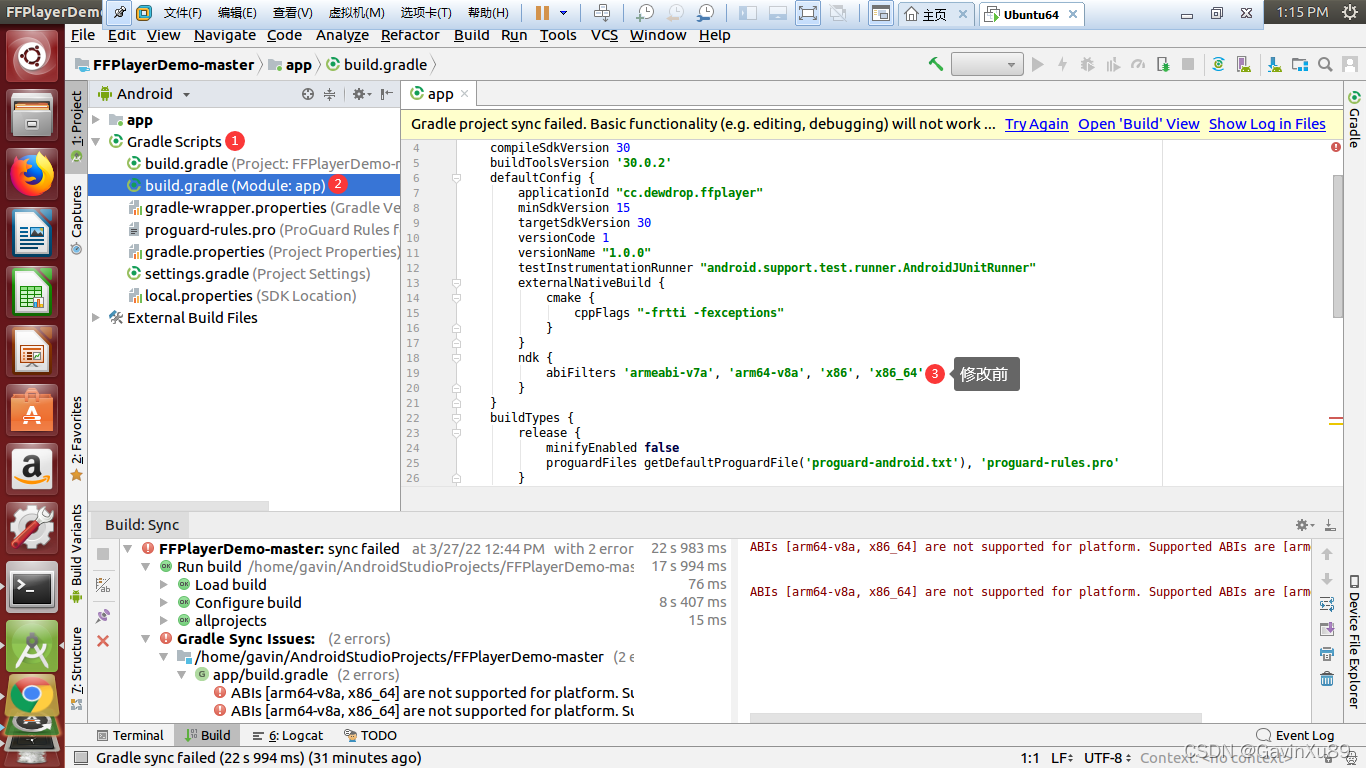Collapse the FFPlayerDemo-master sync failed node
Image resolution: width=1366 pixels, height=768 pixels.
tap(128, 549)
